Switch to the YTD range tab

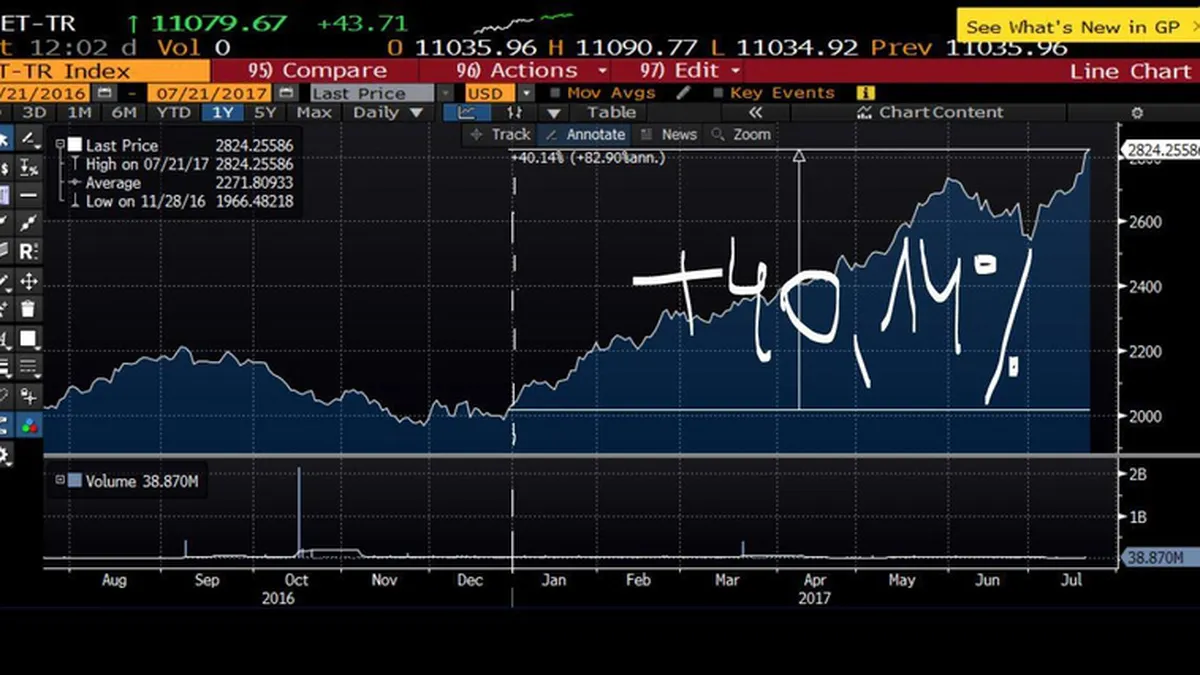[174, 113]
